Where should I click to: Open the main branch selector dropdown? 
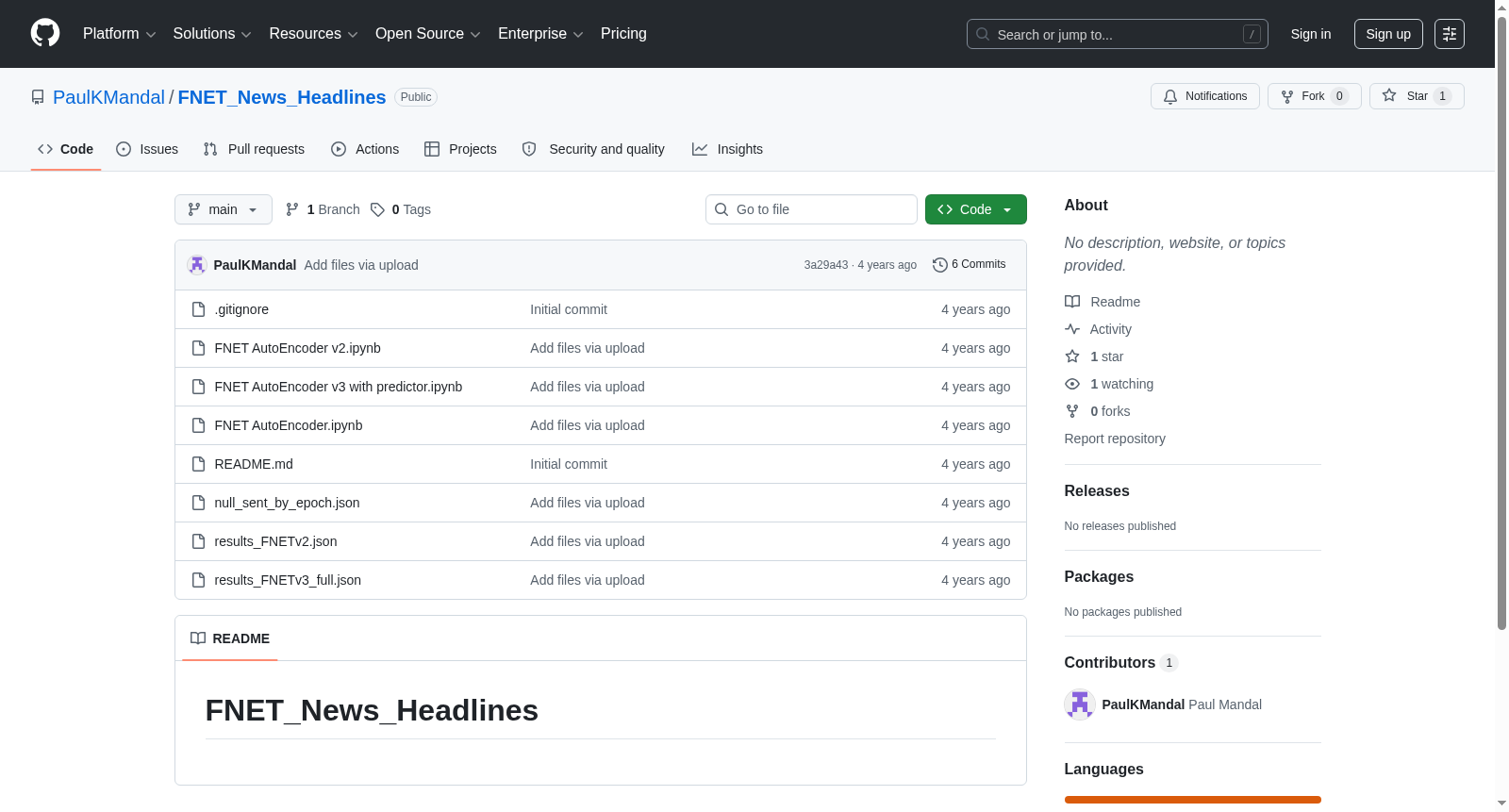pyautogui.click(x=224, y=209)
